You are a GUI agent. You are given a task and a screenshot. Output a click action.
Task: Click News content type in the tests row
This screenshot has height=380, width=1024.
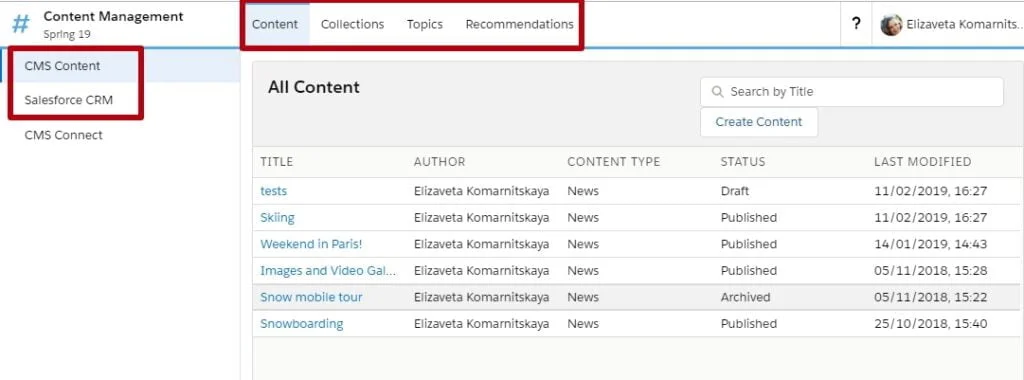coord(583,191)
